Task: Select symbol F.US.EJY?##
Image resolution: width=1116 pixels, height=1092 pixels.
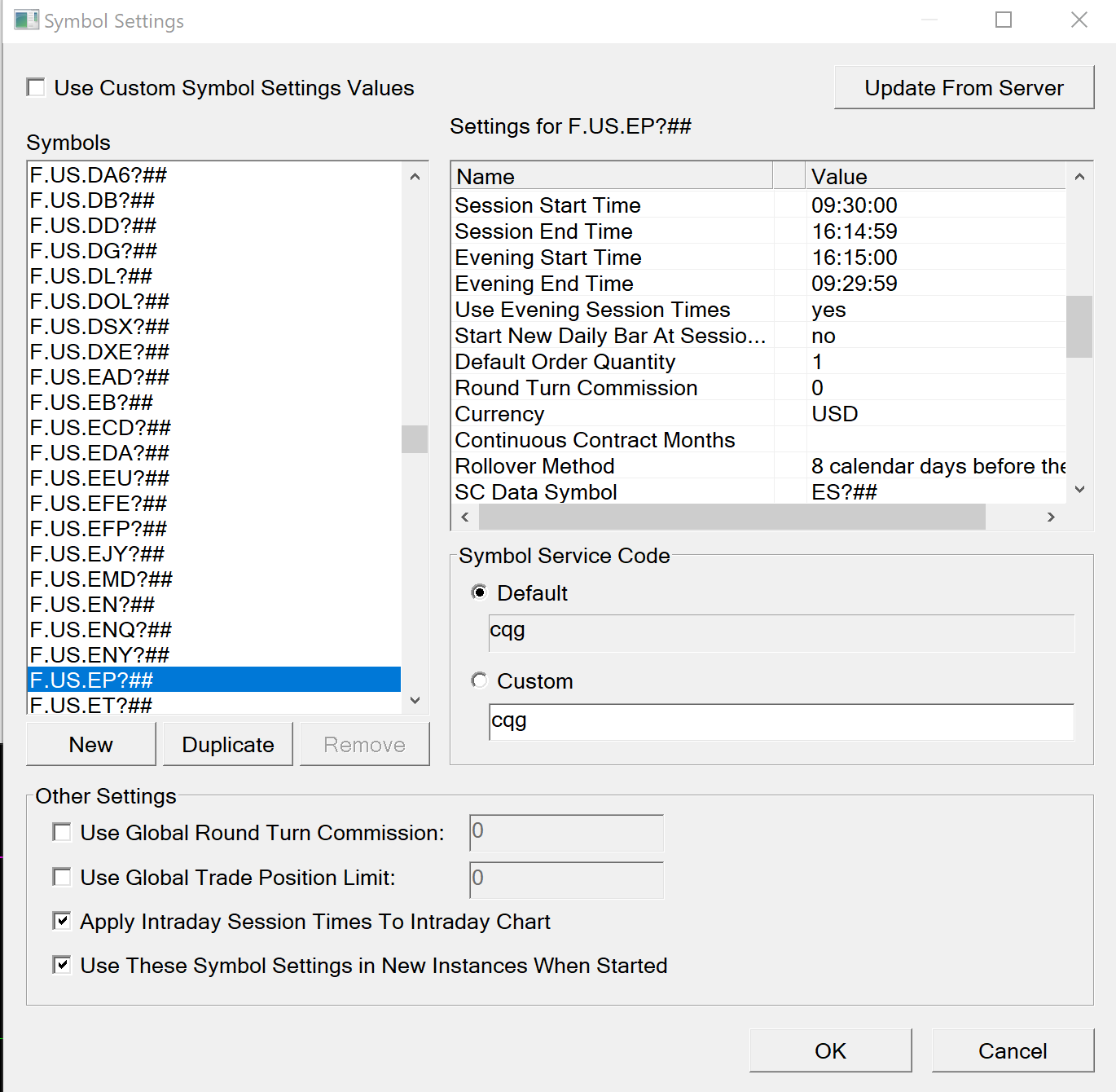Action: (x=214, y=554)
